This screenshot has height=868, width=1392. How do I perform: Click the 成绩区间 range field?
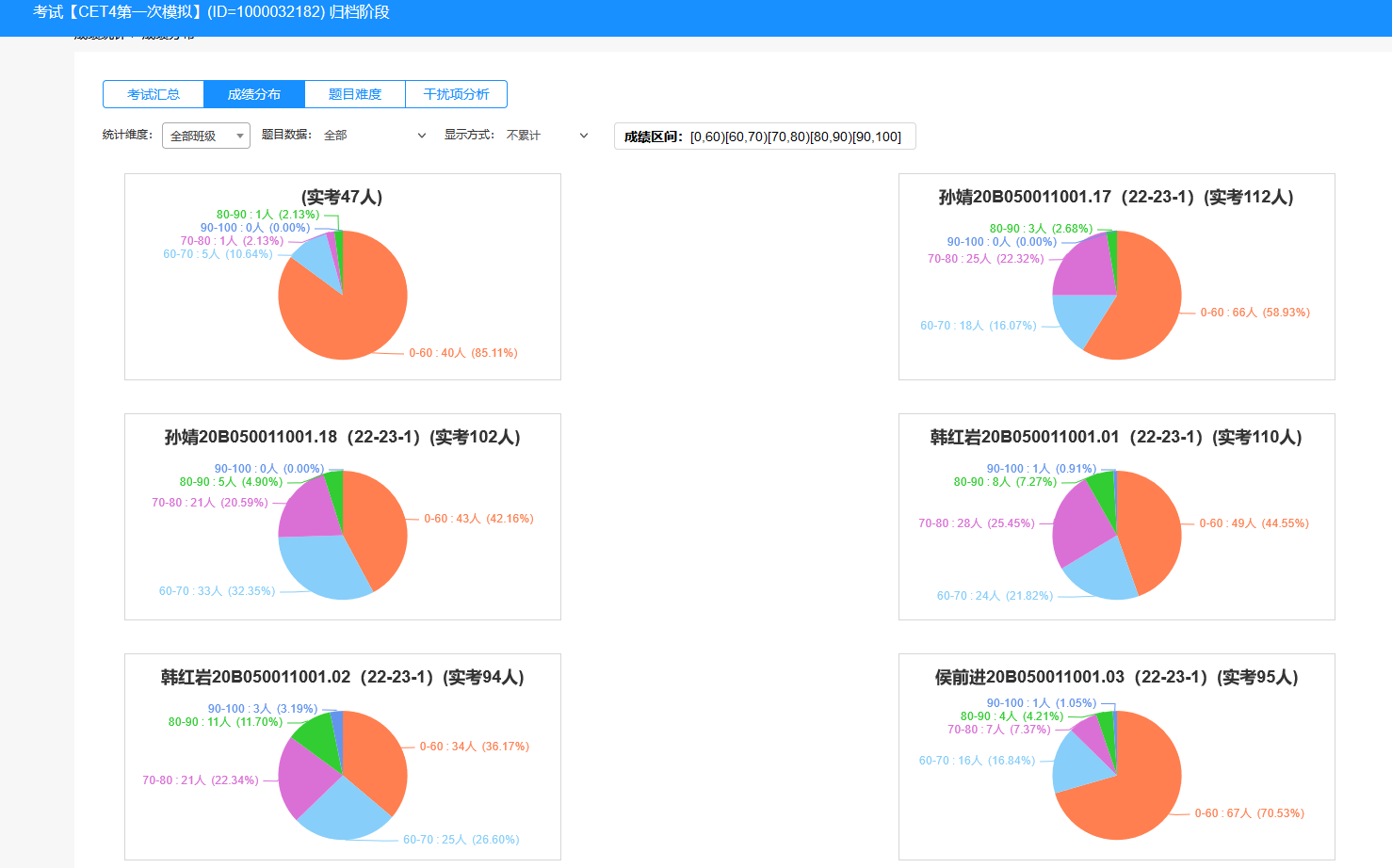[x=764, y=137]
